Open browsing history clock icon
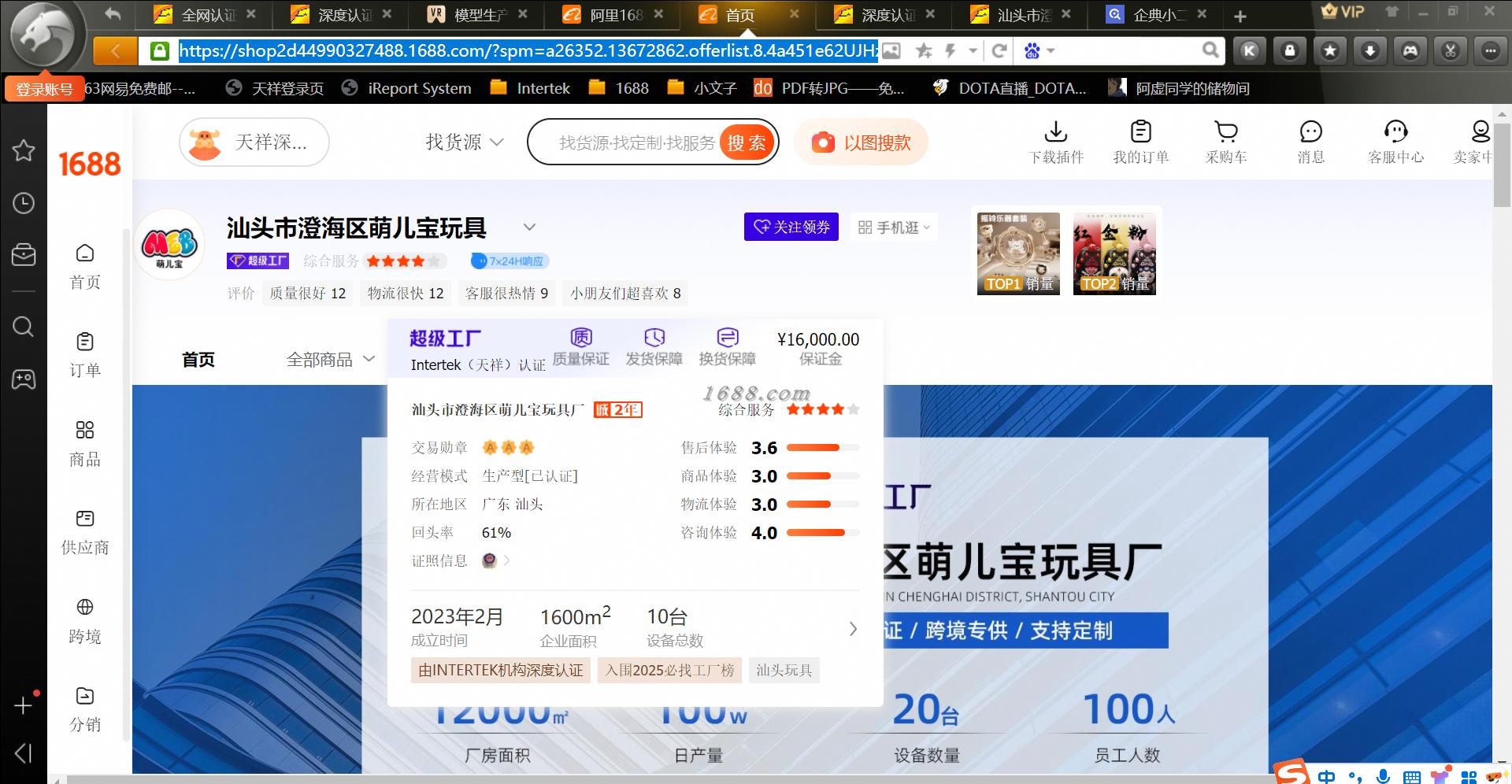This screenshot has height=784, width=1512. [24, 203]
